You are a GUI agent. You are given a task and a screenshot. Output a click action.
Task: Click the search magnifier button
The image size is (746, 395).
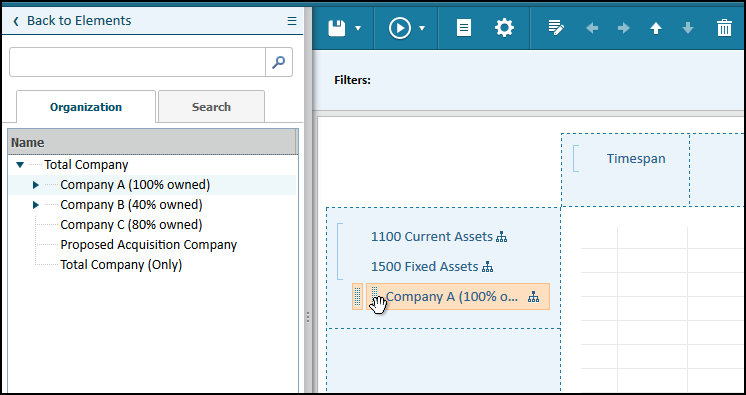point(279,62)
